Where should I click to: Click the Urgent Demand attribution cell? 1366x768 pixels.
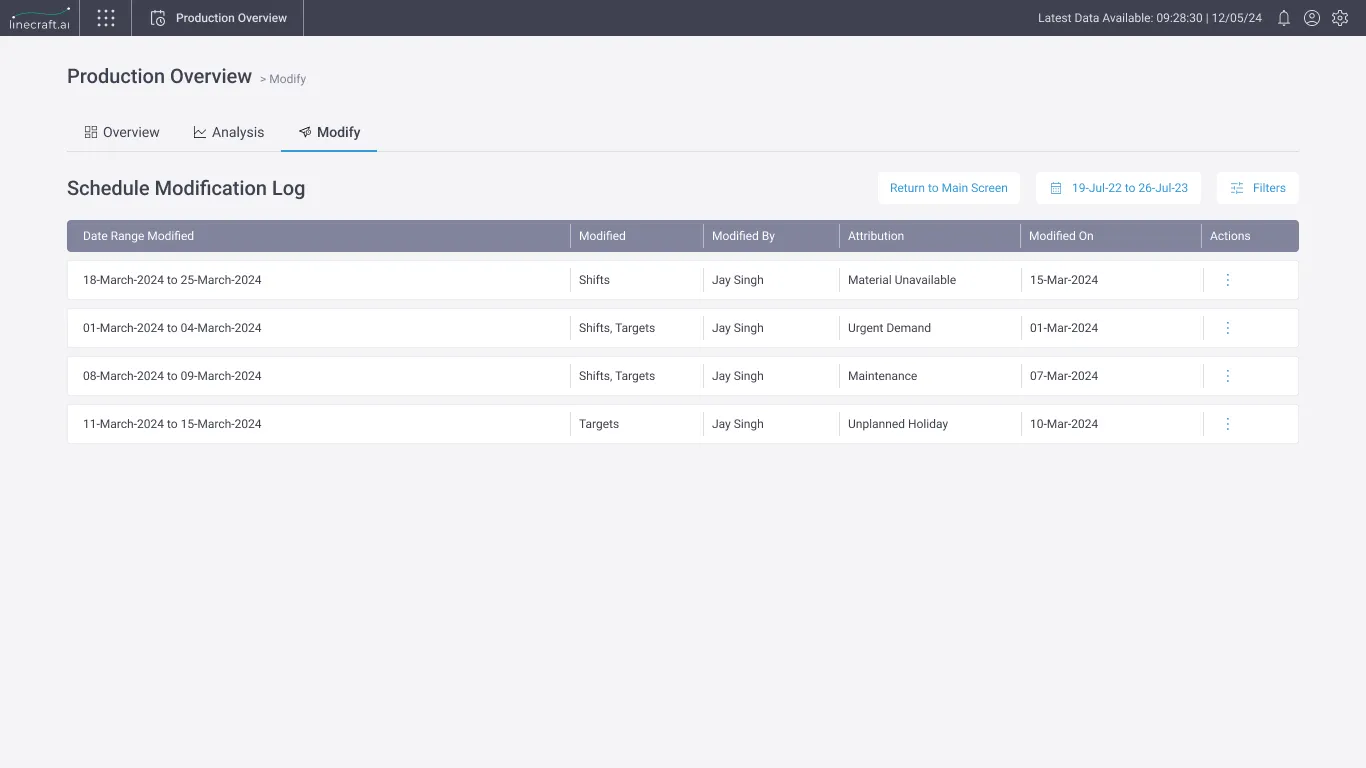[889, 328]
